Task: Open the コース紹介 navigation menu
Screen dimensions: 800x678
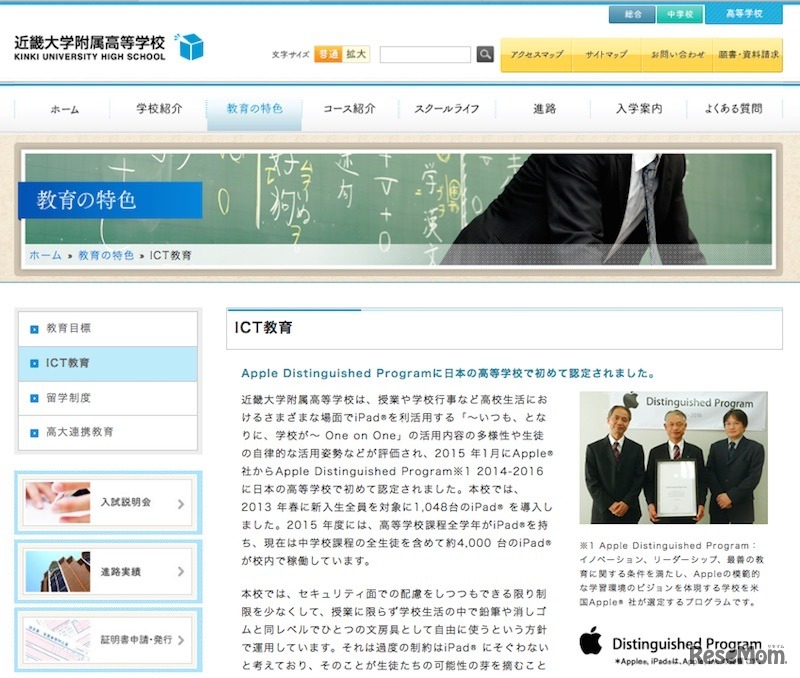Action: point(350,108)
